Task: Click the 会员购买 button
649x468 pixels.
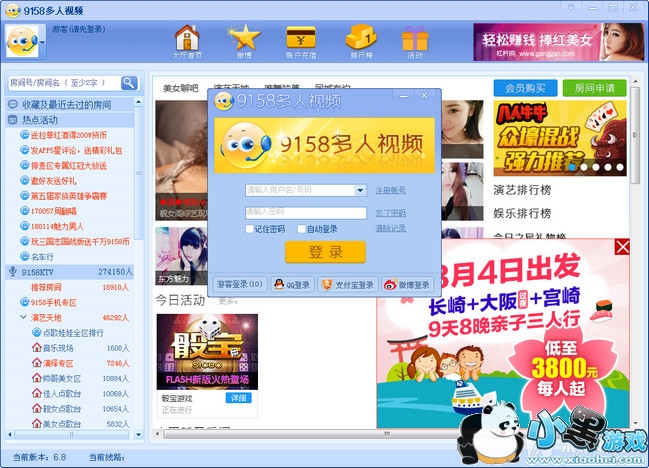Action: [x=525, y=88]
